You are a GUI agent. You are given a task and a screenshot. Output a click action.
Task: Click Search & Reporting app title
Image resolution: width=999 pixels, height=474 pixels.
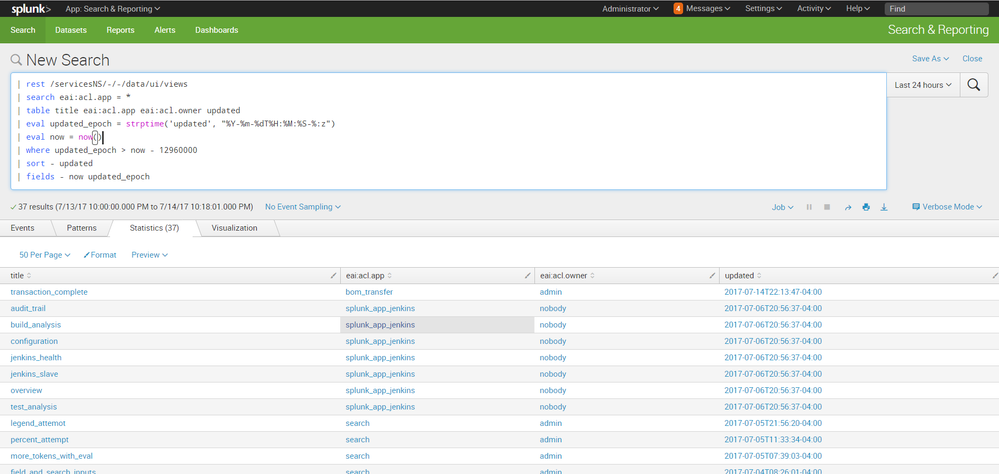[938, 30]
